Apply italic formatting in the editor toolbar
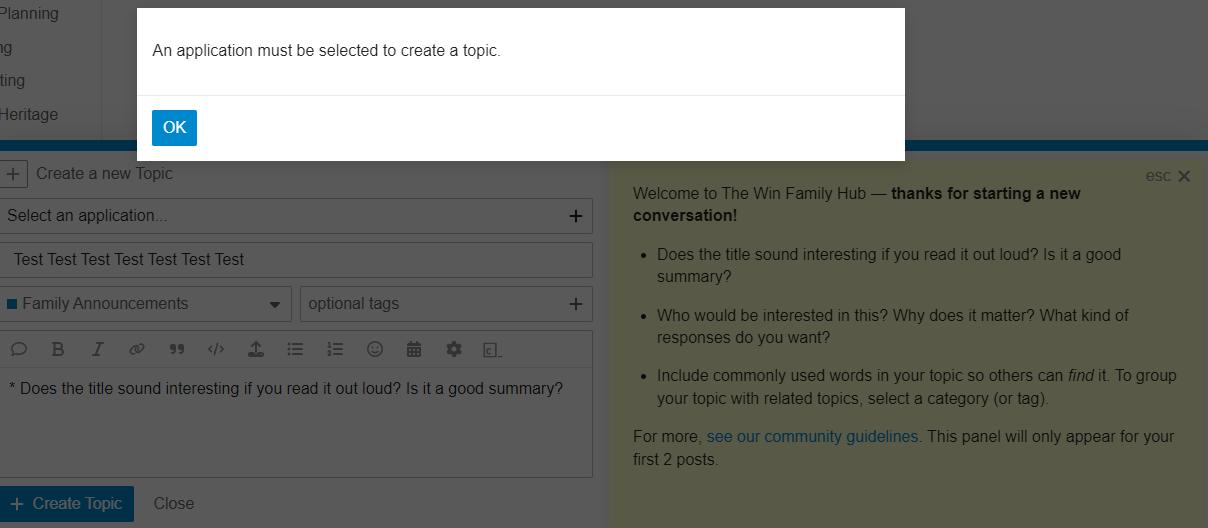The width and height of the screenshot is (1208, 528). [x=97, y=349]
